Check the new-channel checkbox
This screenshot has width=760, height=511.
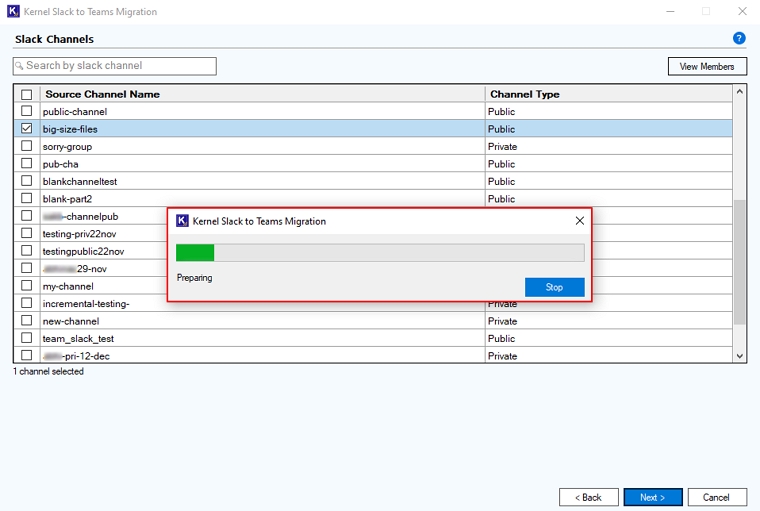27,320
